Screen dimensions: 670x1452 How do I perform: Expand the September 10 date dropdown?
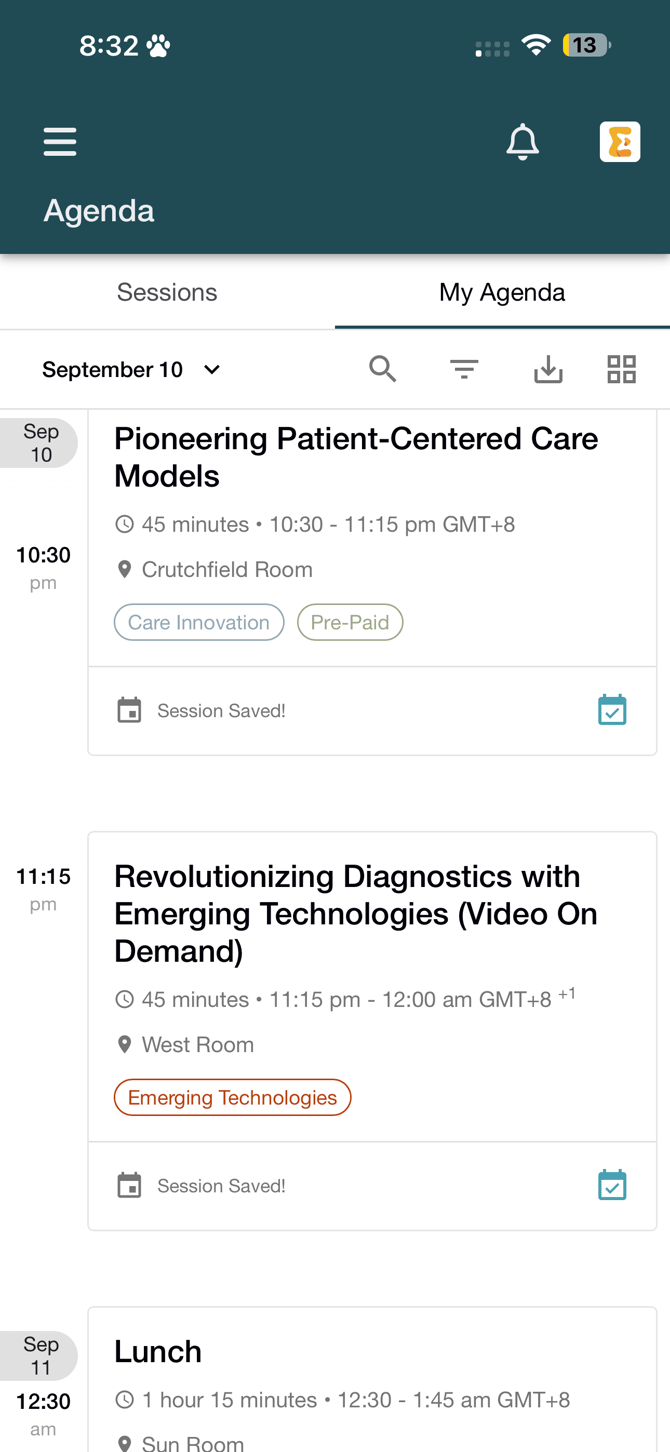tap(131, 370)
